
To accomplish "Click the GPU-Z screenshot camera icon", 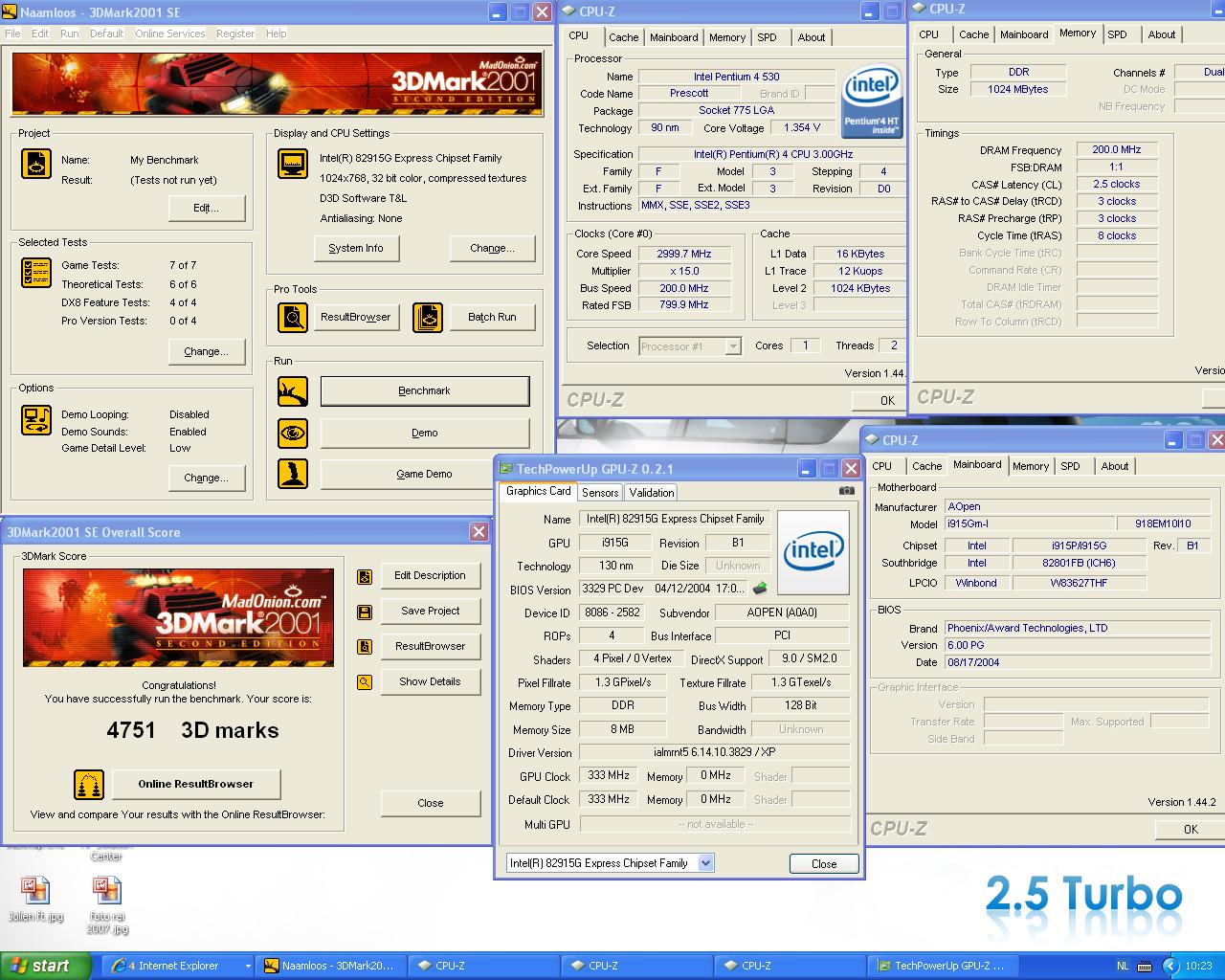I will [x=846, y=491].
